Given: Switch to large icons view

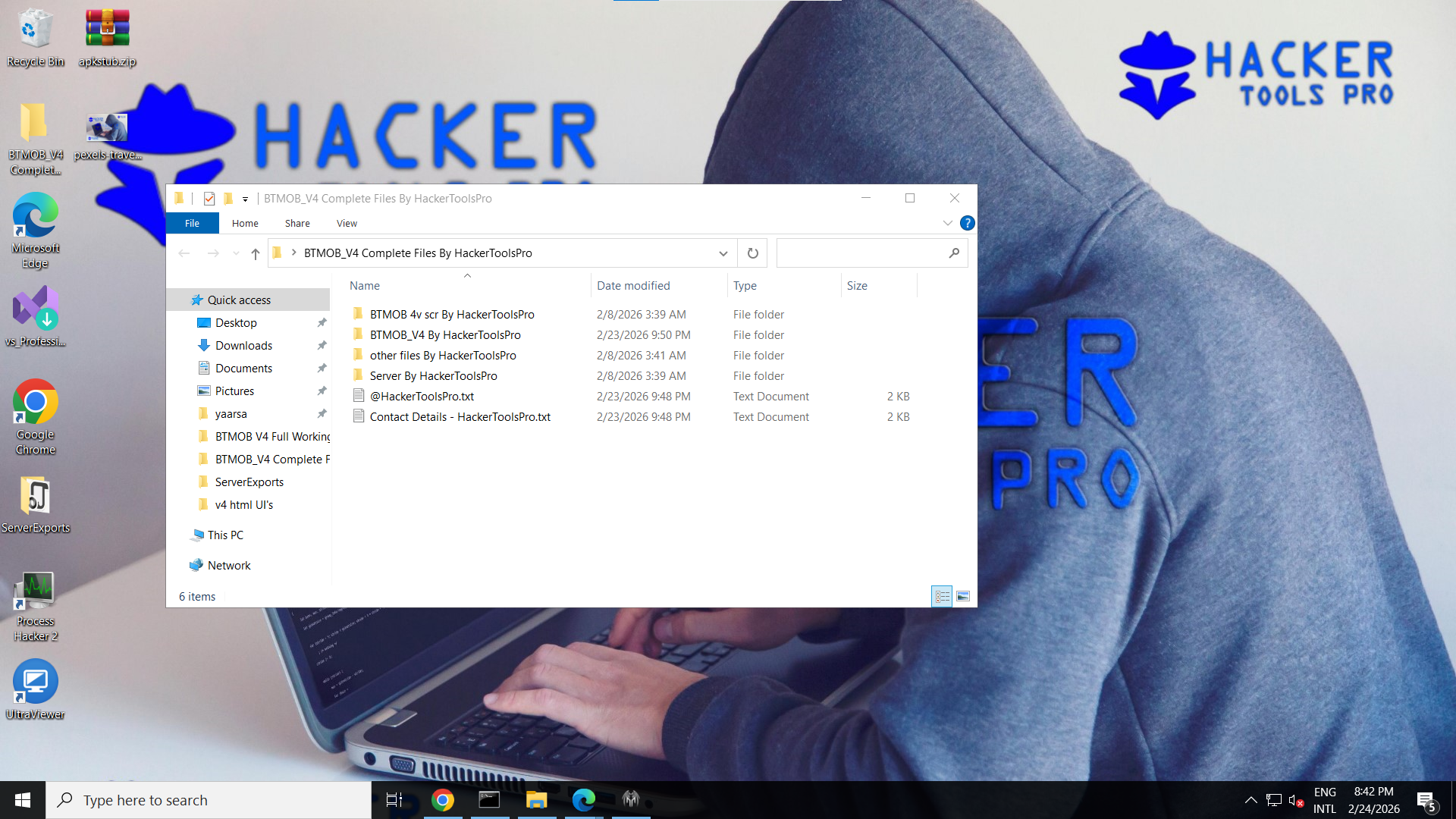Looking at the screenshot, I should [x=963, y=597].
